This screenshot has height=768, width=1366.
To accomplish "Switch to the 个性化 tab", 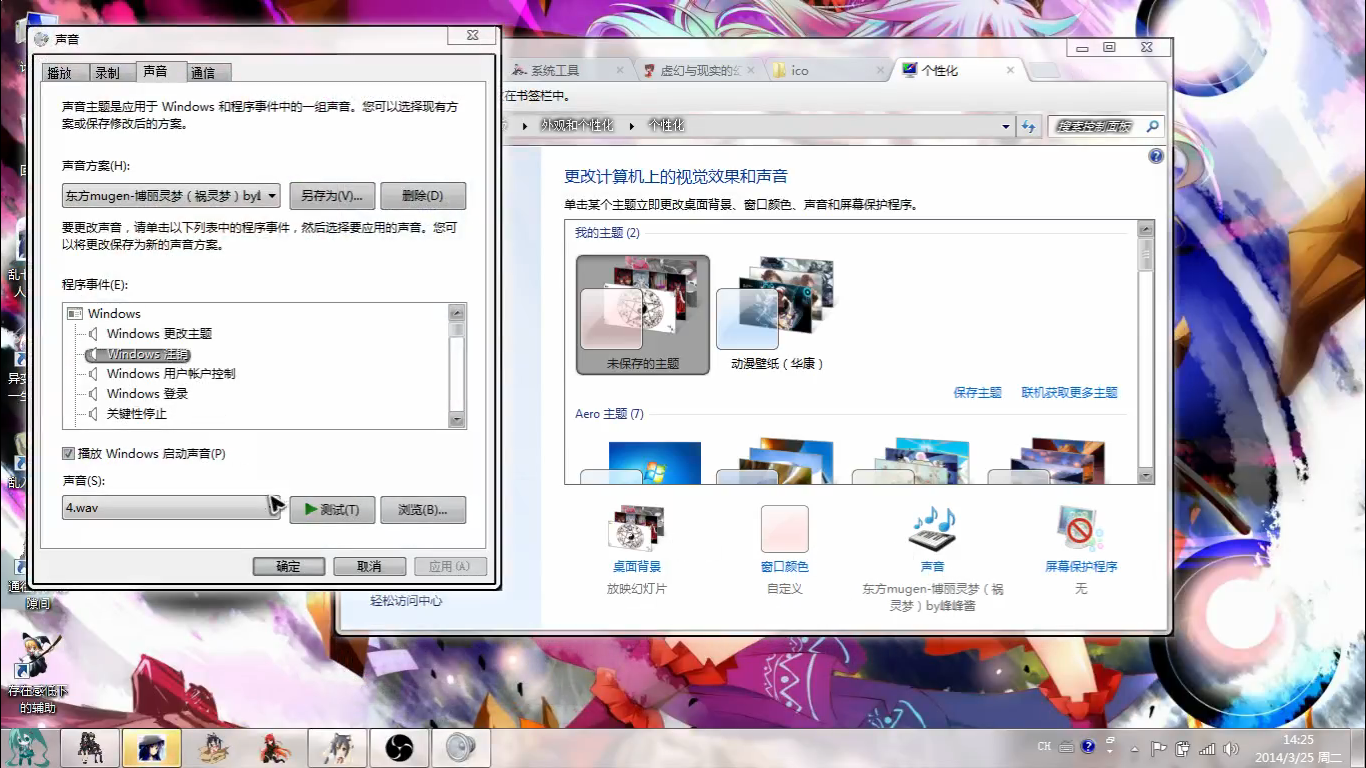I will point(958,71).
